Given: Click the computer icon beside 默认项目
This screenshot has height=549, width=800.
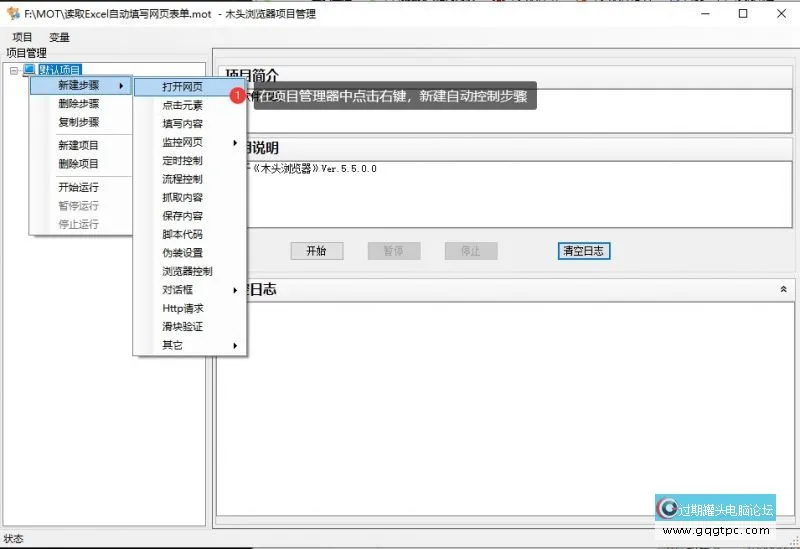Looking at the screenshot, I should point(29,69).
